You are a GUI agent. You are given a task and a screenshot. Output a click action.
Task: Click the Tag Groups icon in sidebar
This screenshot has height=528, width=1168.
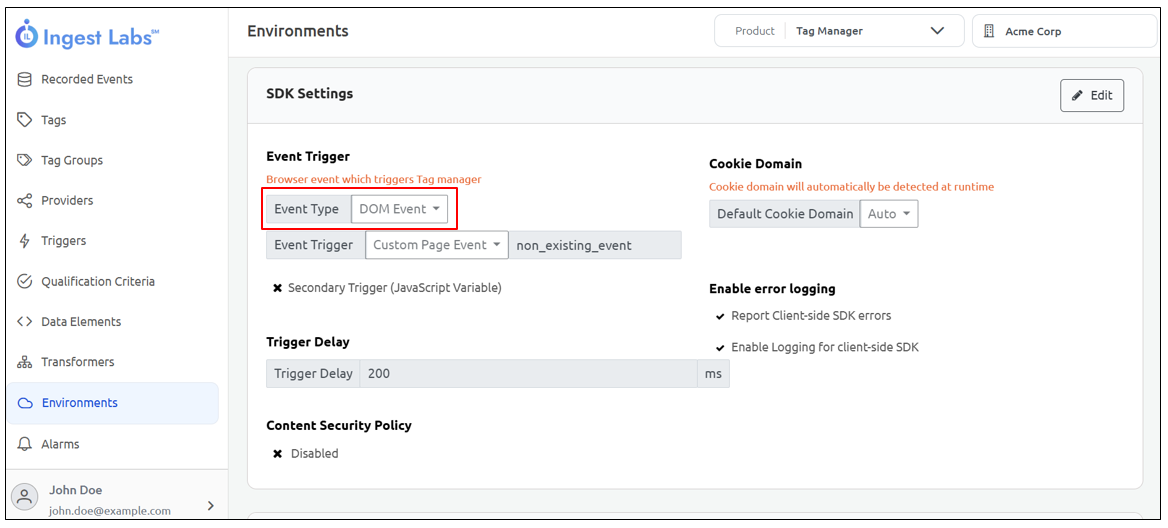tap(25, 160)
